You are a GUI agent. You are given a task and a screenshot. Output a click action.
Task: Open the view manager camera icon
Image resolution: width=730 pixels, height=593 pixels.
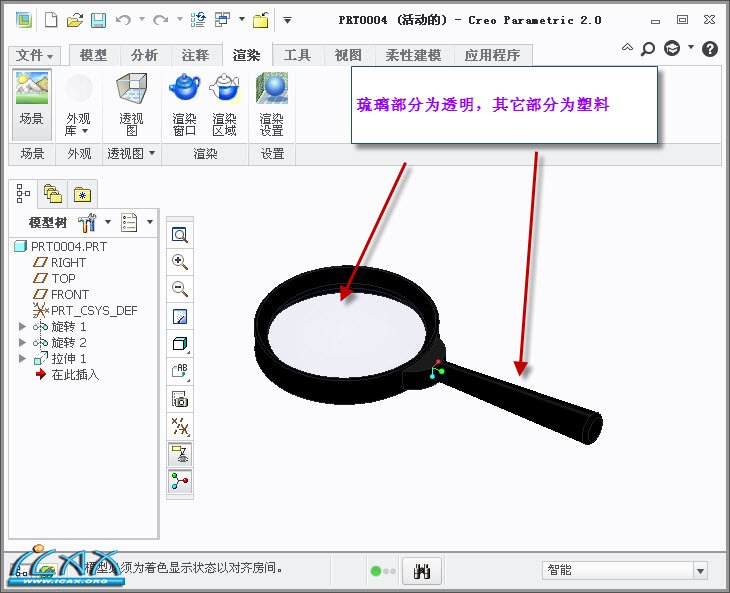pyautogui.click(x=180, y=399)
